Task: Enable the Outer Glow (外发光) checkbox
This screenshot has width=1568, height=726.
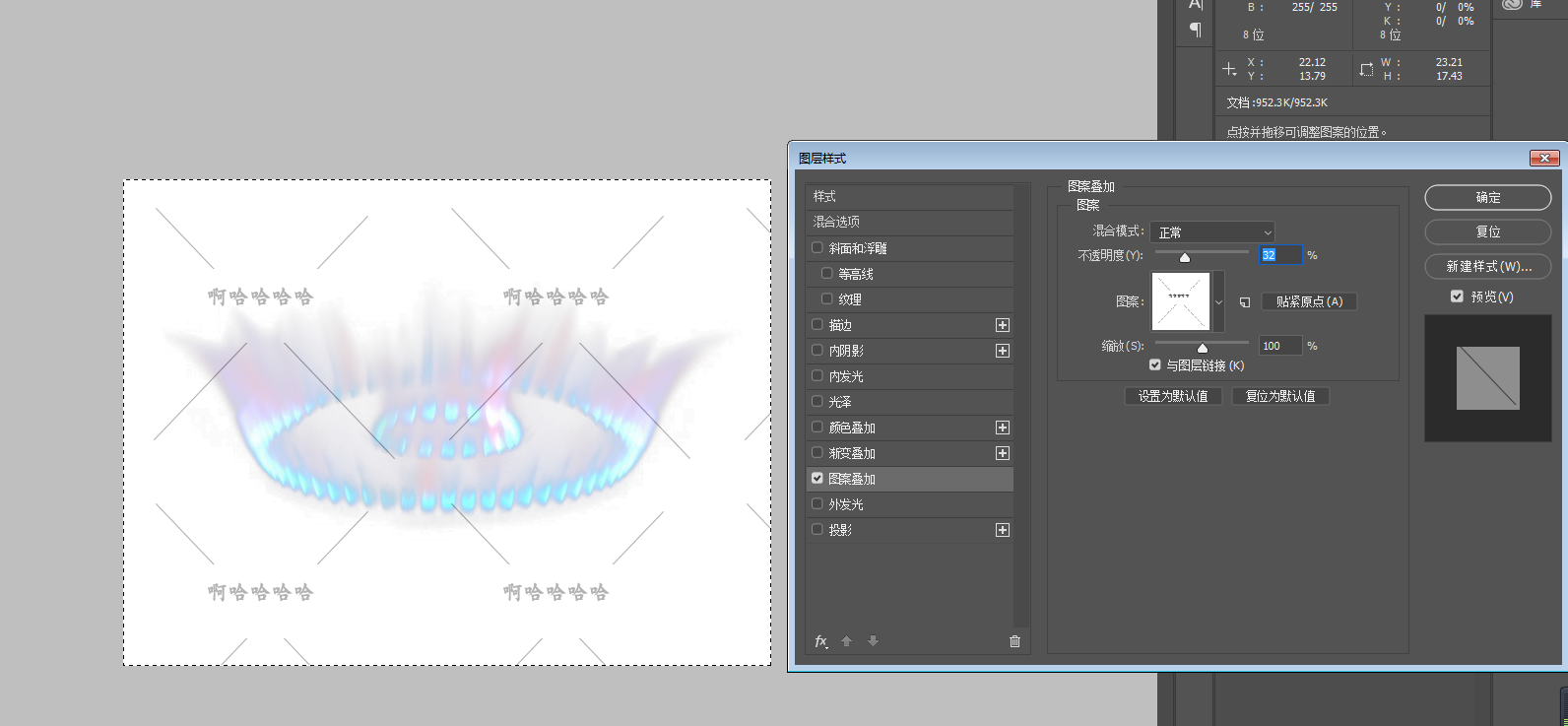Action: [x=817, y=504]
